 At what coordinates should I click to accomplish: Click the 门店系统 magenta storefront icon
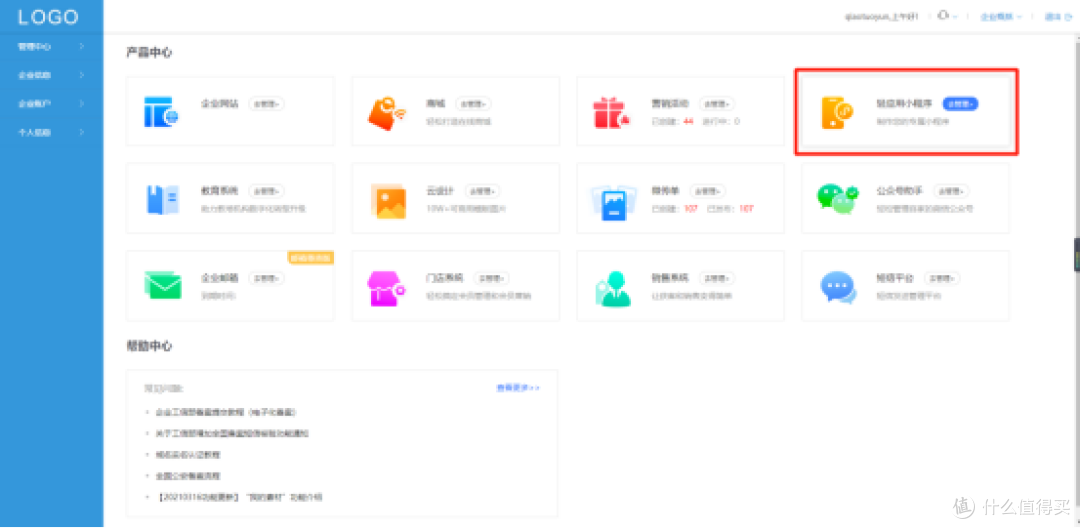[x=387, y=287]
